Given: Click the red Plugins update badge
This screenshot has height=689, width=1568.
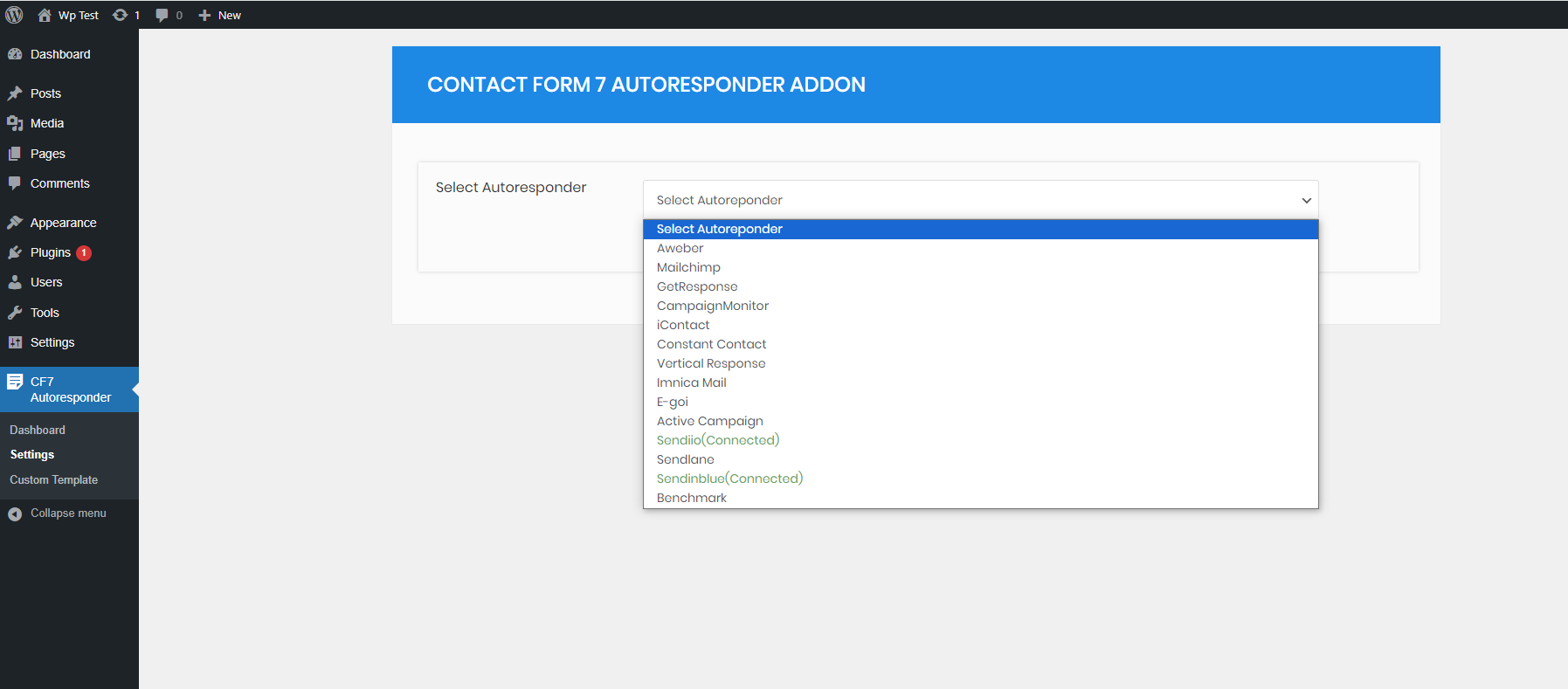Looking at the screenshot, I should click(x=84, y=253).
